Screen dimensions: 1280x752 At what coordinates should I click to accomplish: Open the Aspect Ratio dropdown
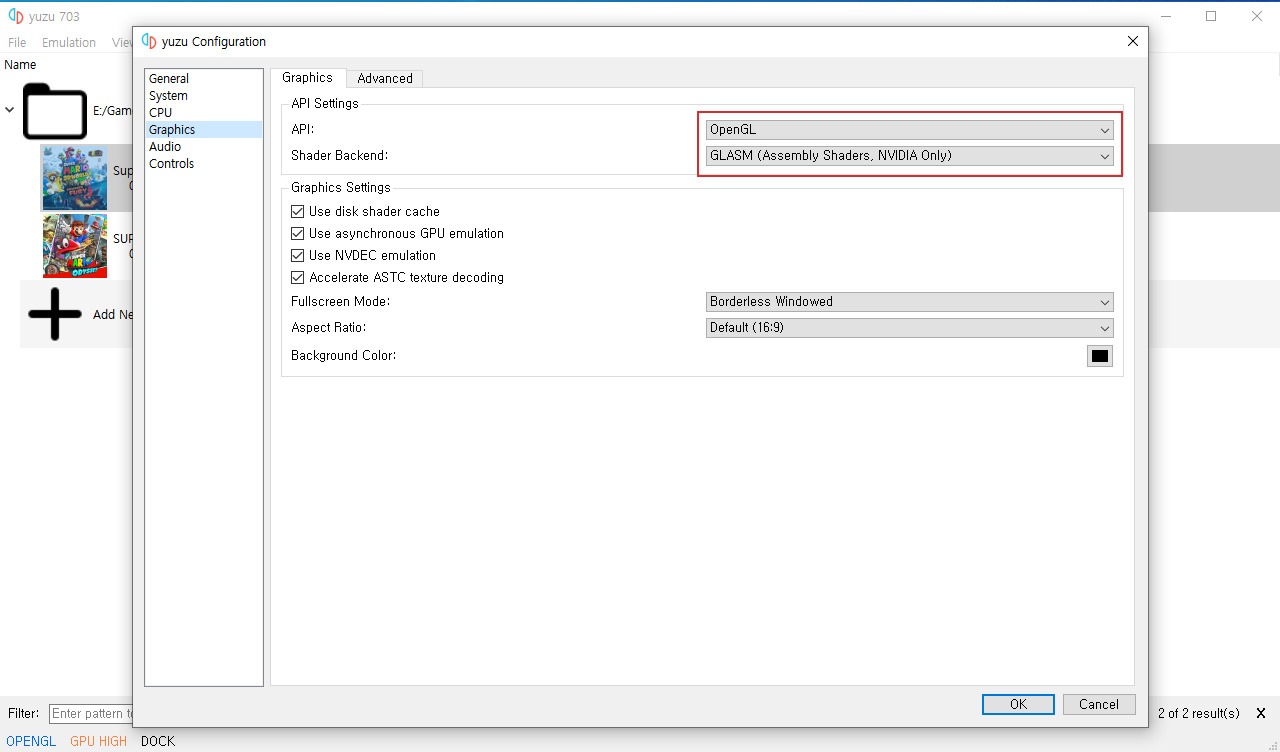(x=909, y=327)
